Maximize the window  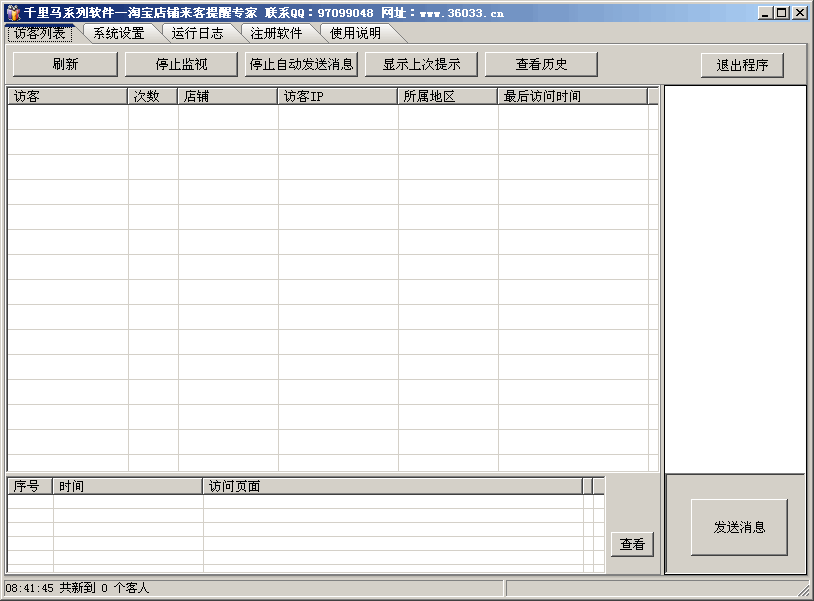[781, 13]
